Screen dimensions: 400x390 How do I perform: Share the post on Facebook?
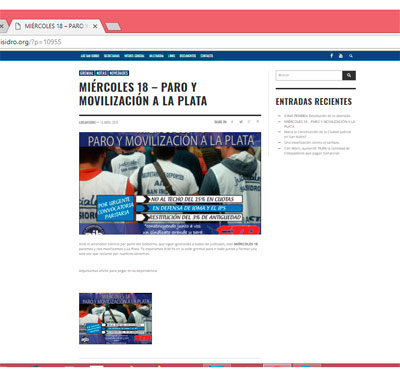tap(232, 122)
